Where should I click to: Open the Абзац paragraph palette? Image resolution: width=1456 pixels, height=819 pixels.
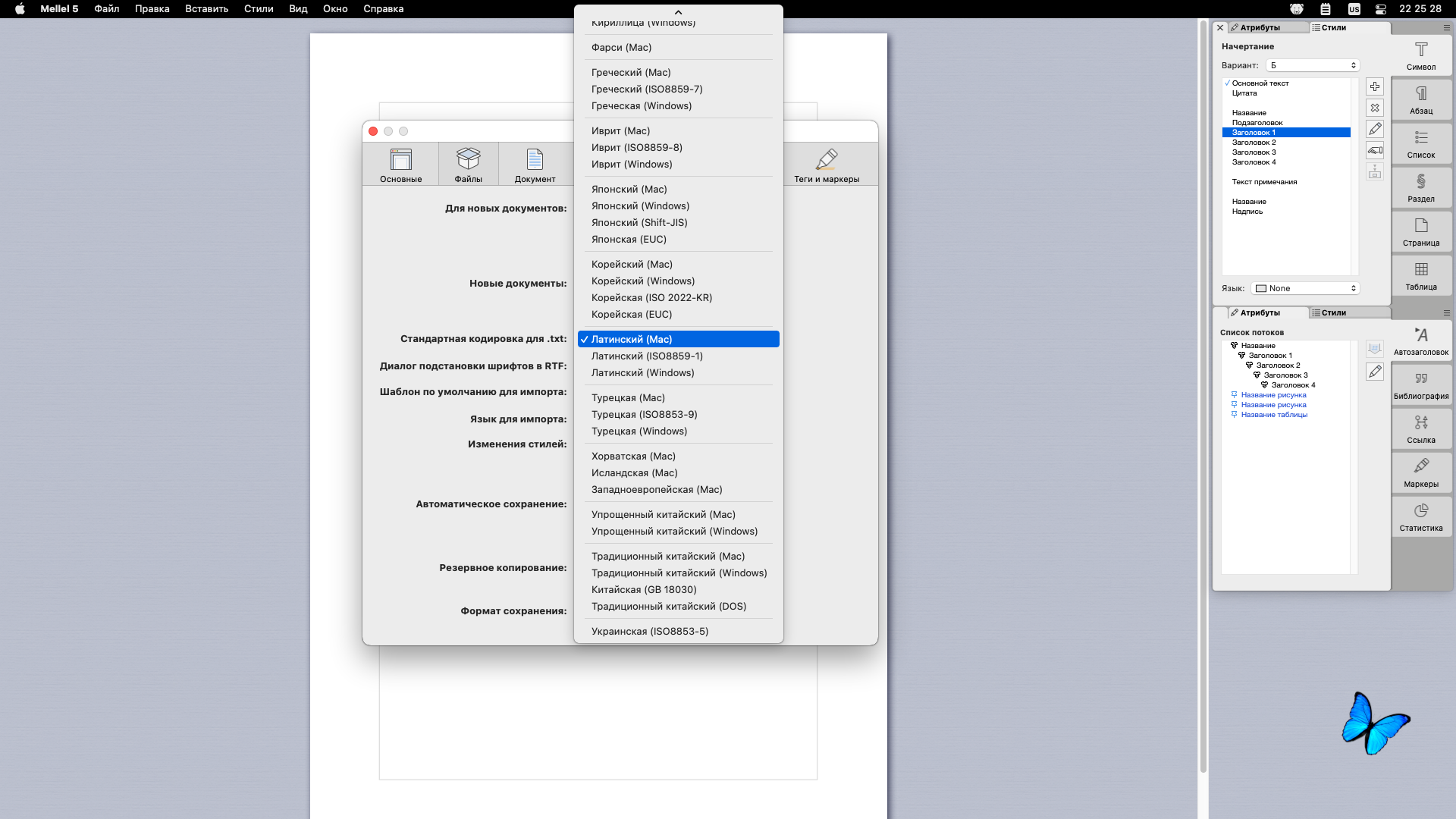pos(1421,99)
